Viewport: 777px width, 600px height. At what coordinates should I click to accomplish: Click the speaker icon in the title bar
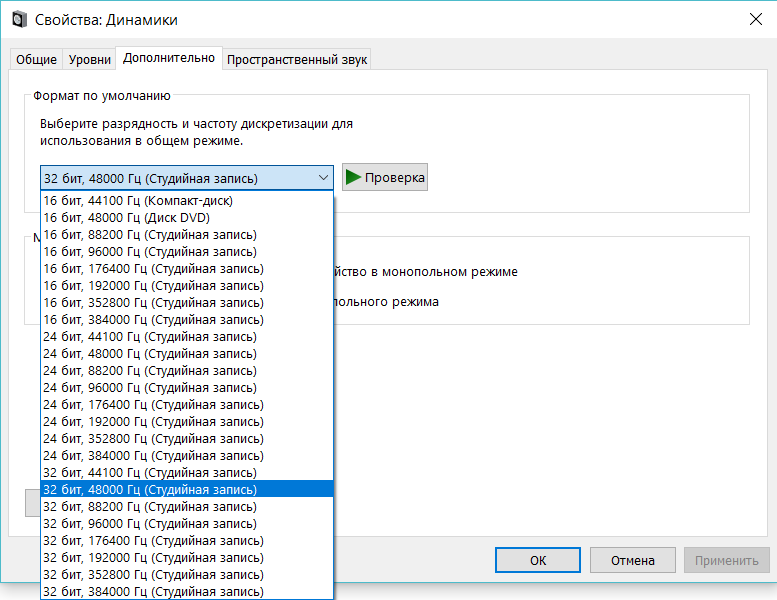19,20
